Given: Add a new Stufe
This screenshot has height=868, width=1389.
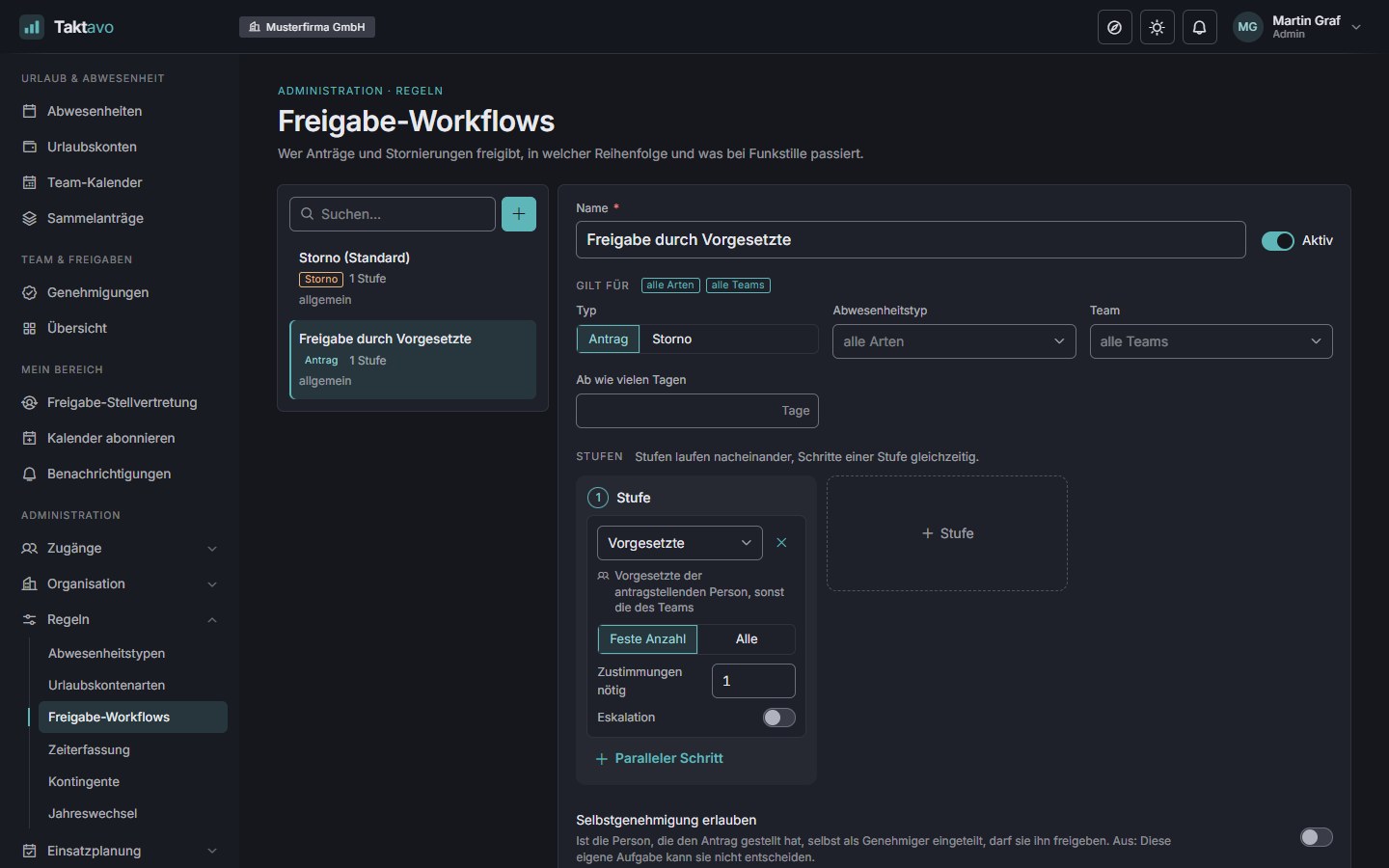Looking at the screenshot, I should point(947,533).
